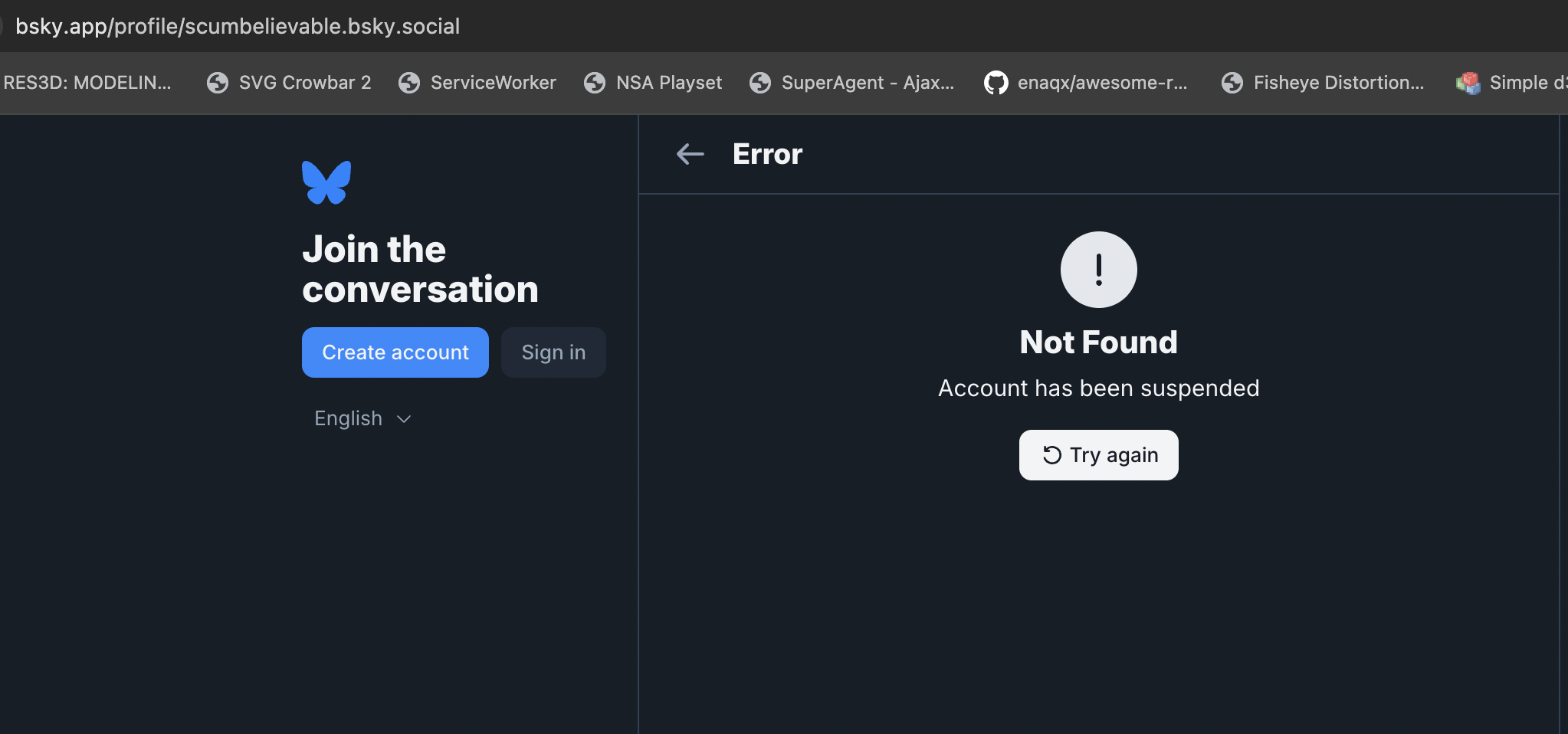The width and height of the screenshot is (1568, 734).
Task: Click the Create account button
Action: pos(395,352)
